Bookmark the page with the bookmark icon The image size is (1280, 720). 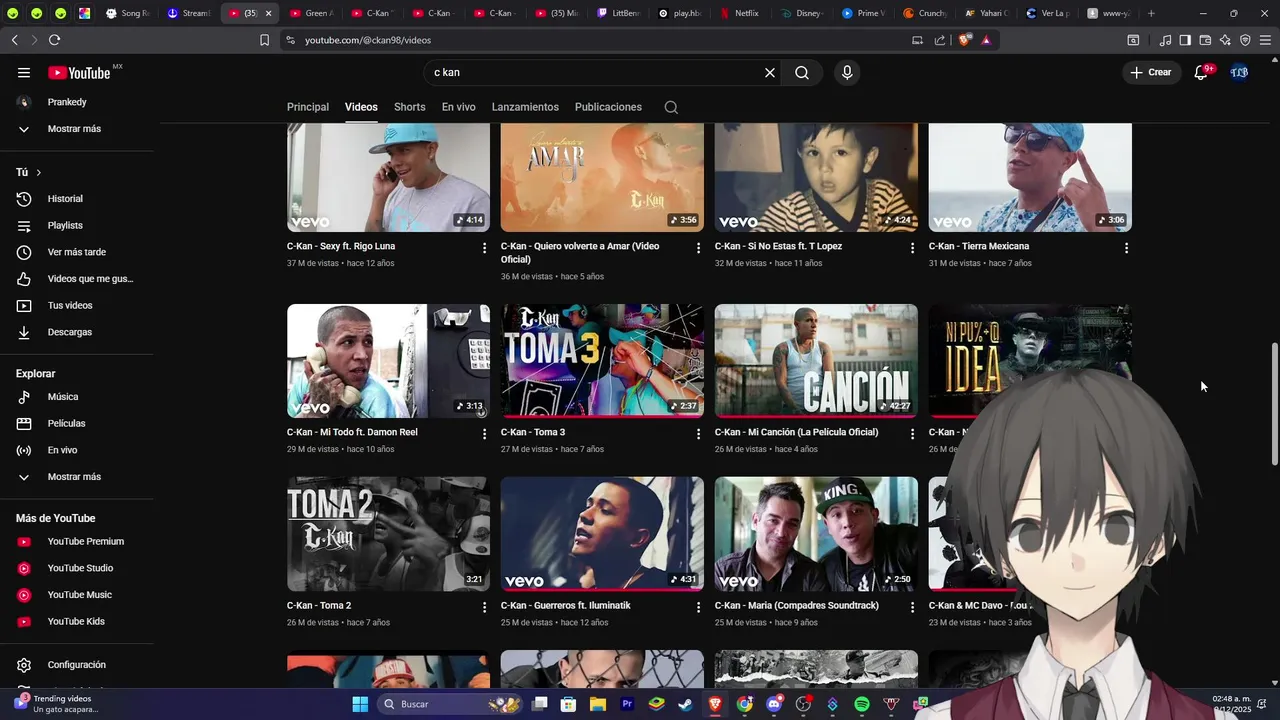pyautogui.click(x=264, y=40)
